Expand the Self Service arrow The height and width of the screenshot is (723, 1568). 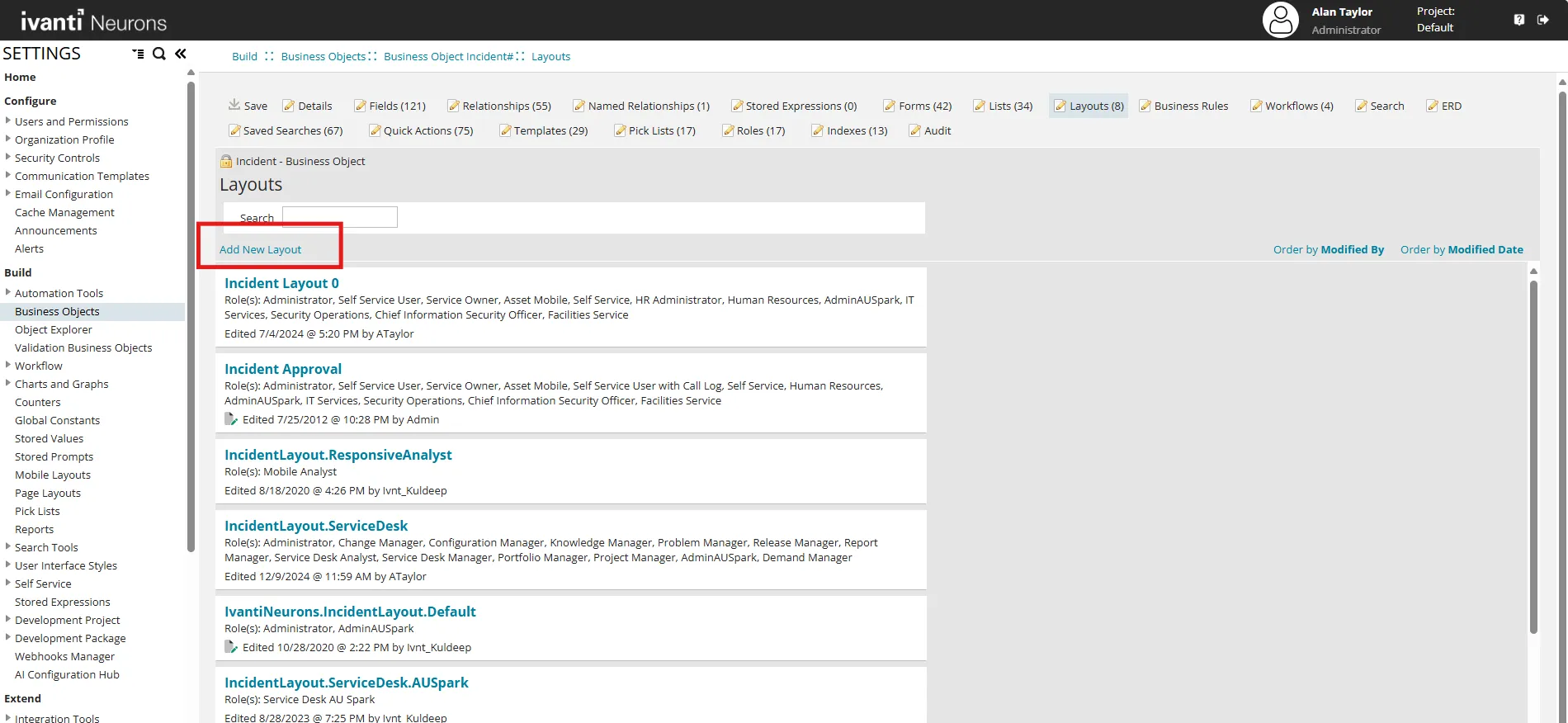click(x=8, y=583)
